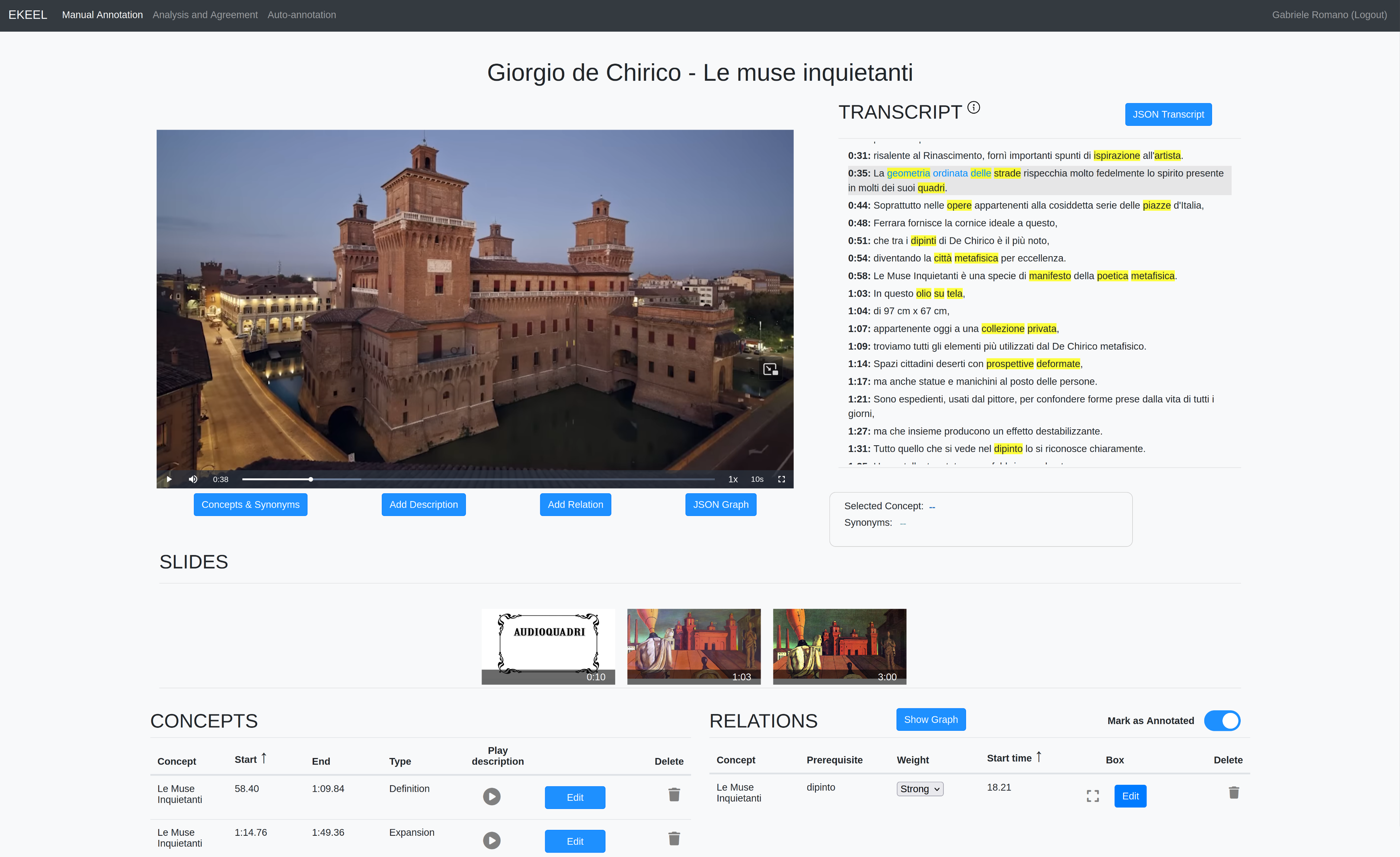
Task: Open AUDIOQUADRI slide at 0:10
Action: [548, 647]
